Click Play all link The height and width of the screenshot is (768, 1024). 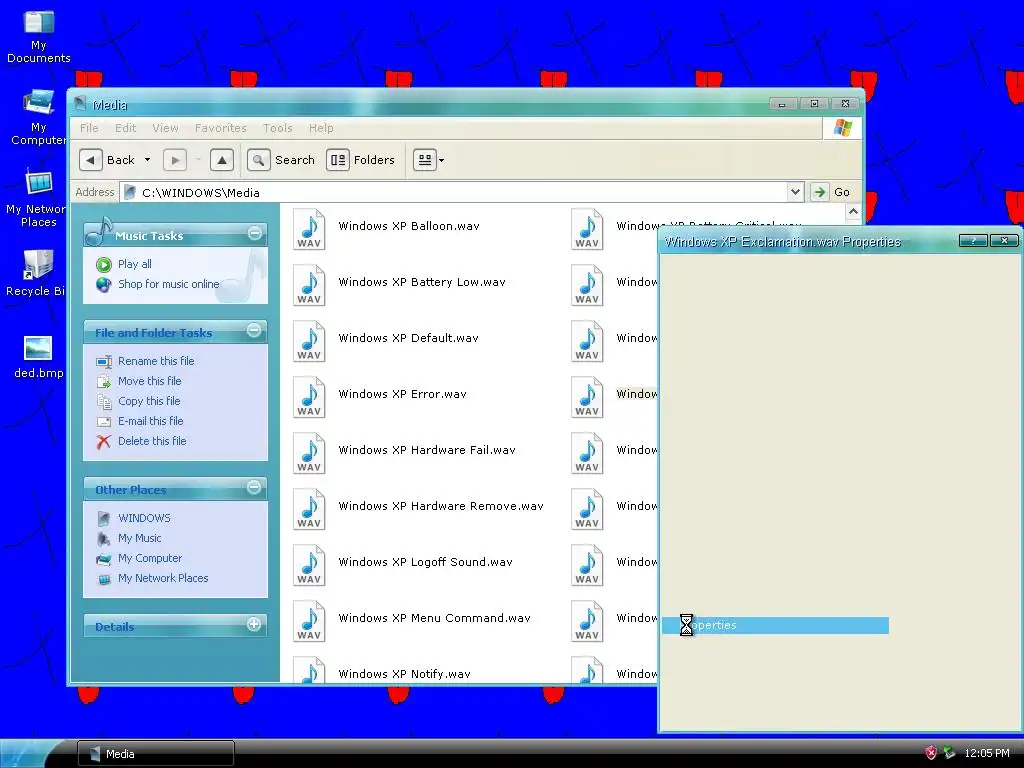pos(135,264)
